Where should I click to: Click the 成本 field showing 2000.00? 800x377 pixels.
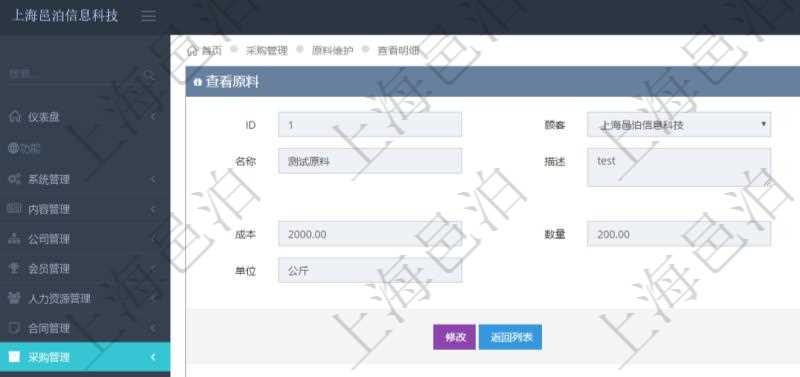[370, 234]
